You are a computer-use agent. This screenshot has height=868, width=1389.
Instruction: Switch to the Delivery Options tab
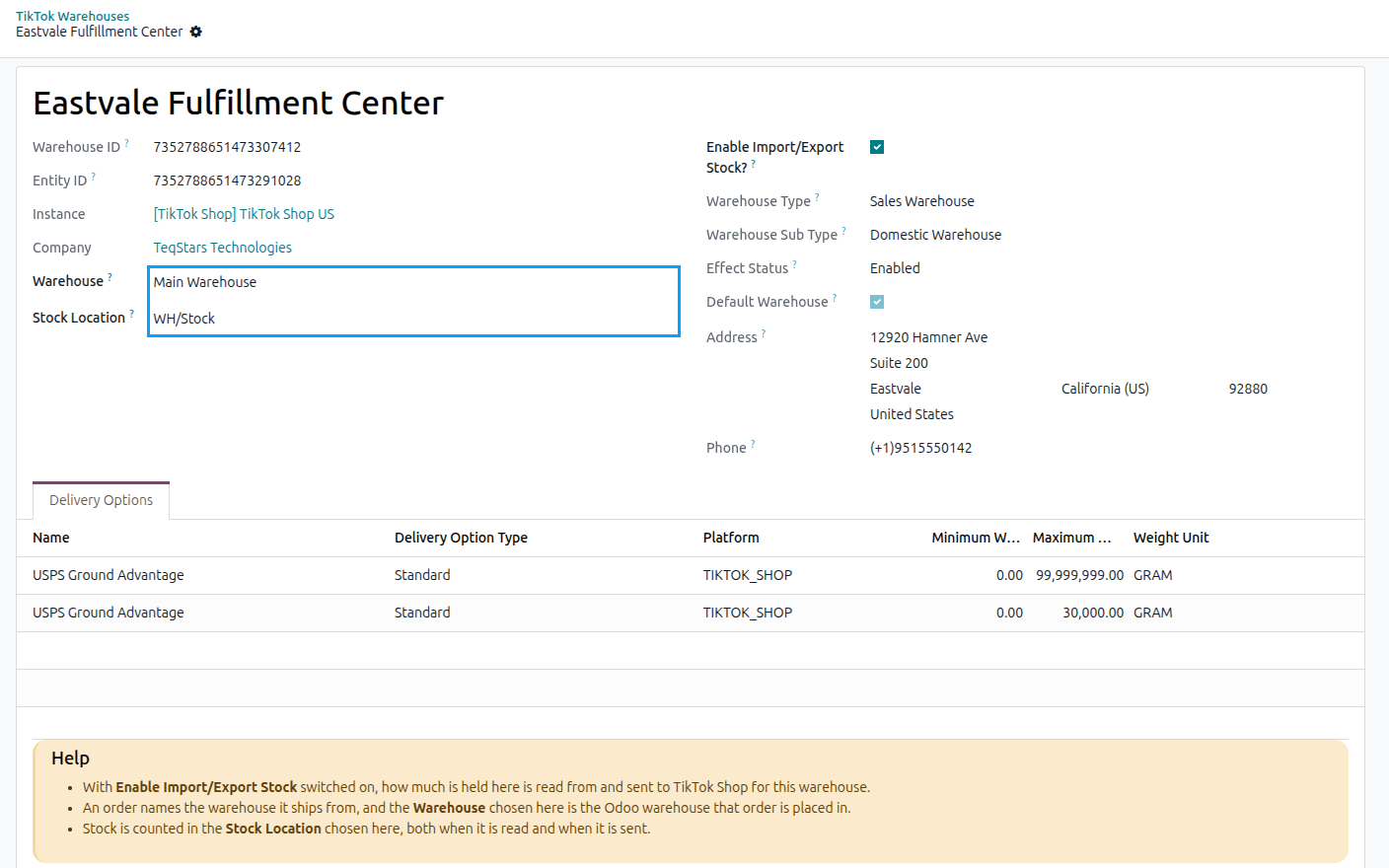101,500
